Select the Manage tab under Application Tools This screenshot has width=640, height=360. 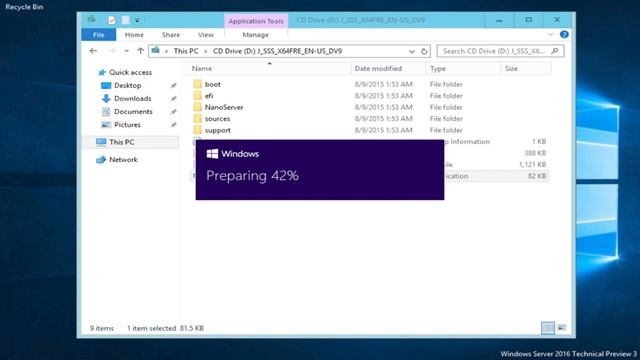(x=256, y=35)
